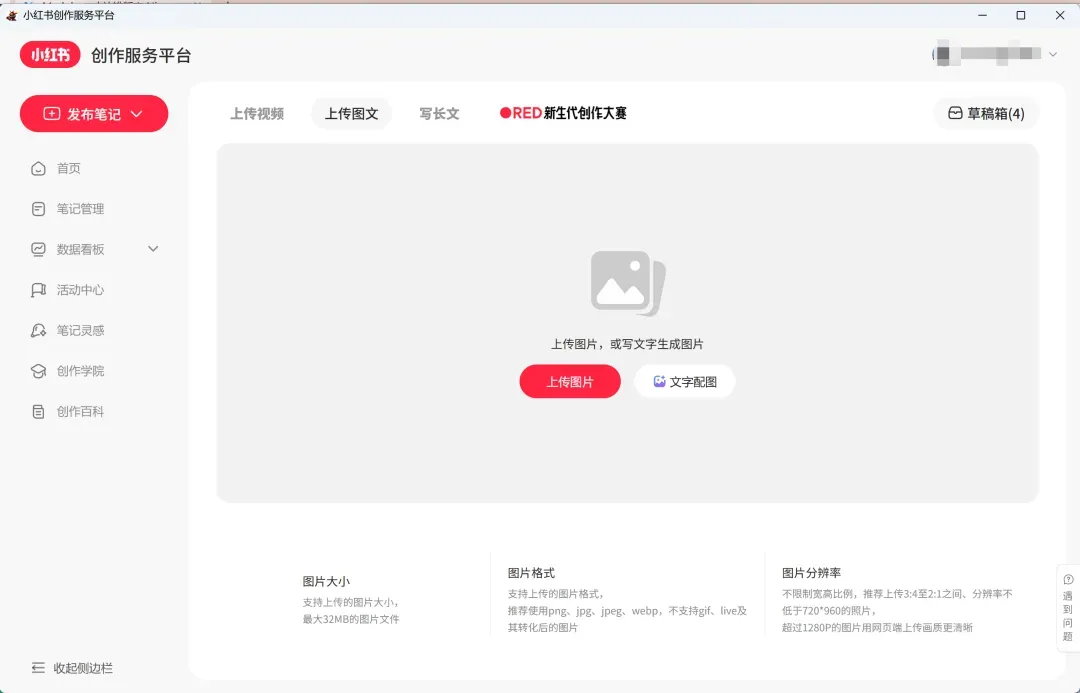1080x693 pixels.
Task: Click the sparkle icon in 文字配图
Action: click(x=659, y=381)
